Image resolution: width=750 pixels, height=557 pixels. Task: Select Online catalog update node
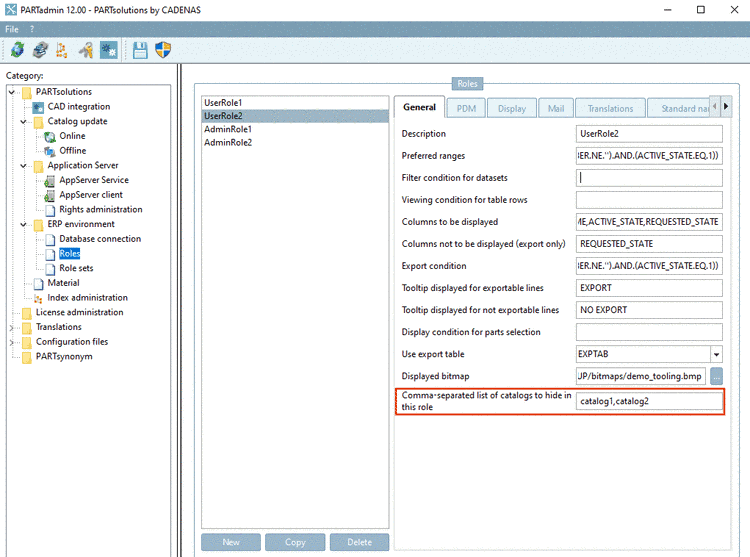tap(72, 136)
